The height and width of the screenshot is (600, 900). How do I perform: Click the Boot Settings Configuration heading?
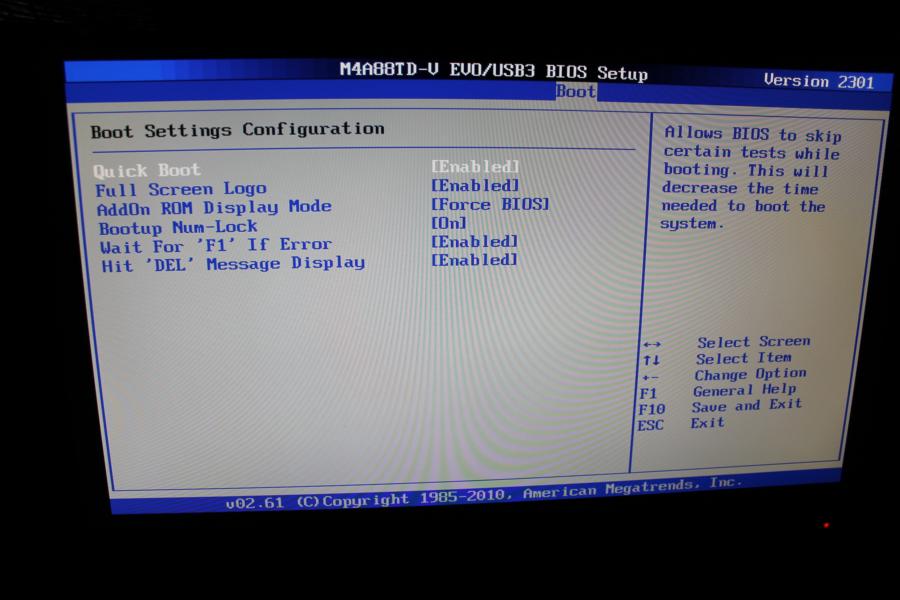coord(237,130)
